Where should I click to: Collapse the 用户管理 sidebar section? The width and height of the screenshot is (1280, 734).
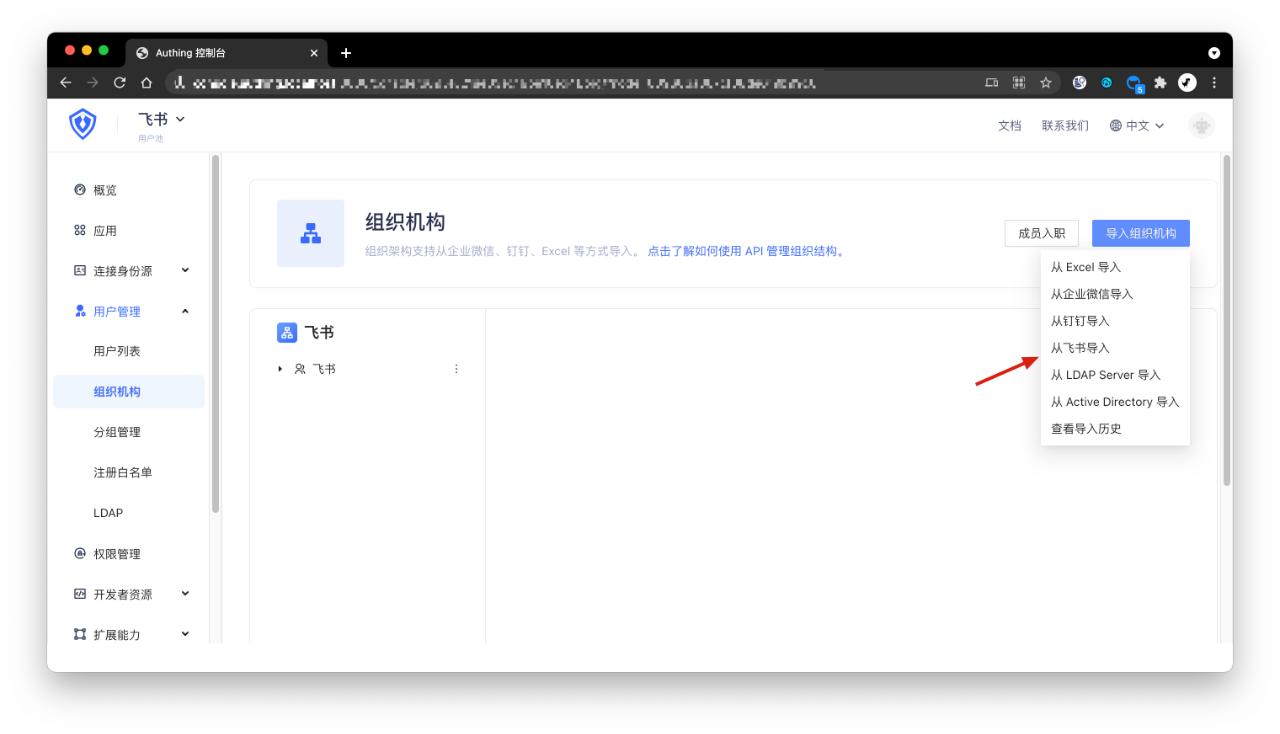point(185,312)
